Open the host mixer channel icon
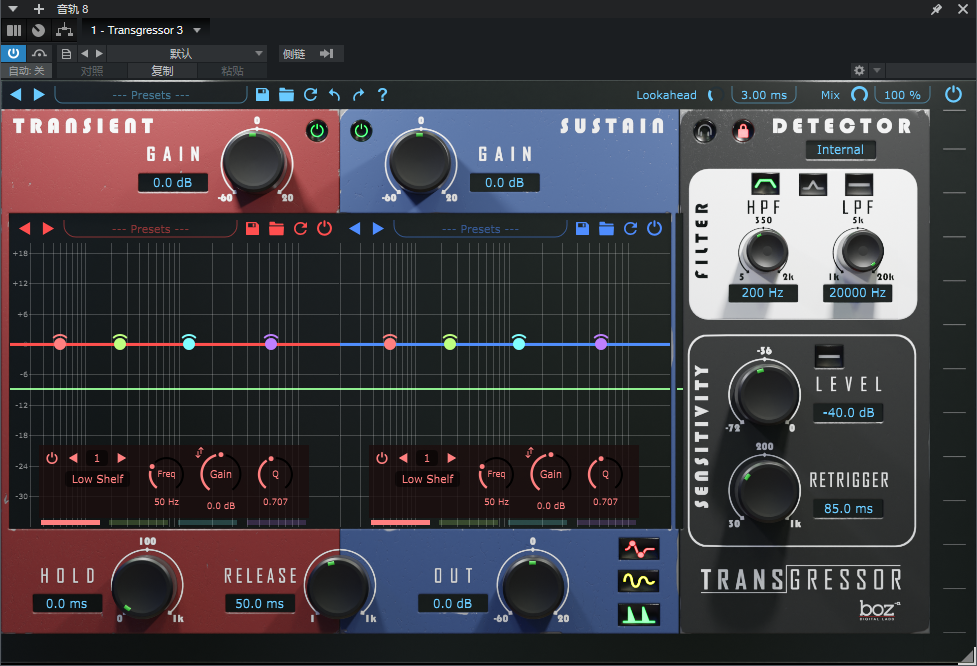The image size is (977, 666). pos(14,30)
